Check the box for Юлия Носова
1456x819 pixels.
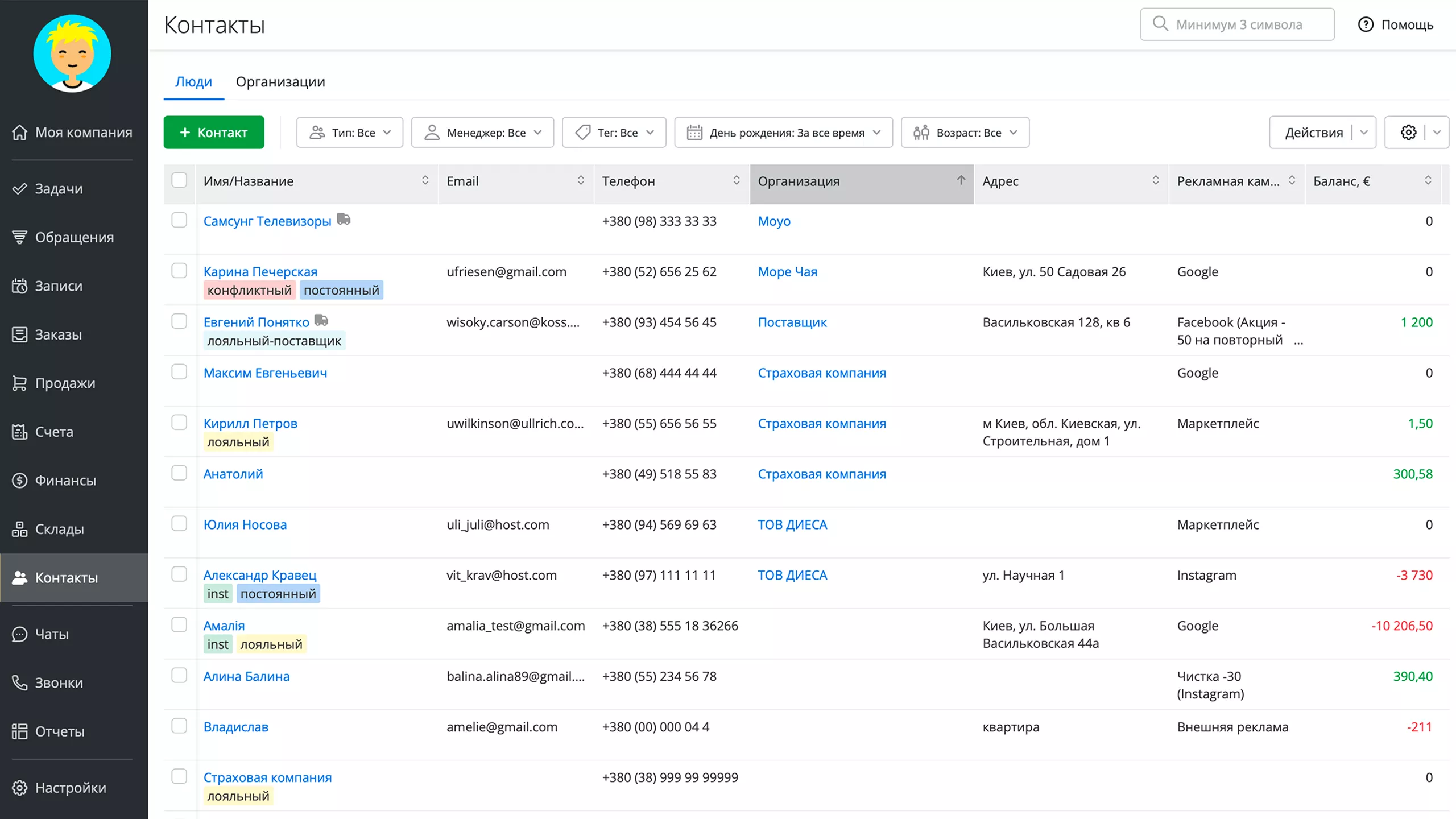[179, 524]
